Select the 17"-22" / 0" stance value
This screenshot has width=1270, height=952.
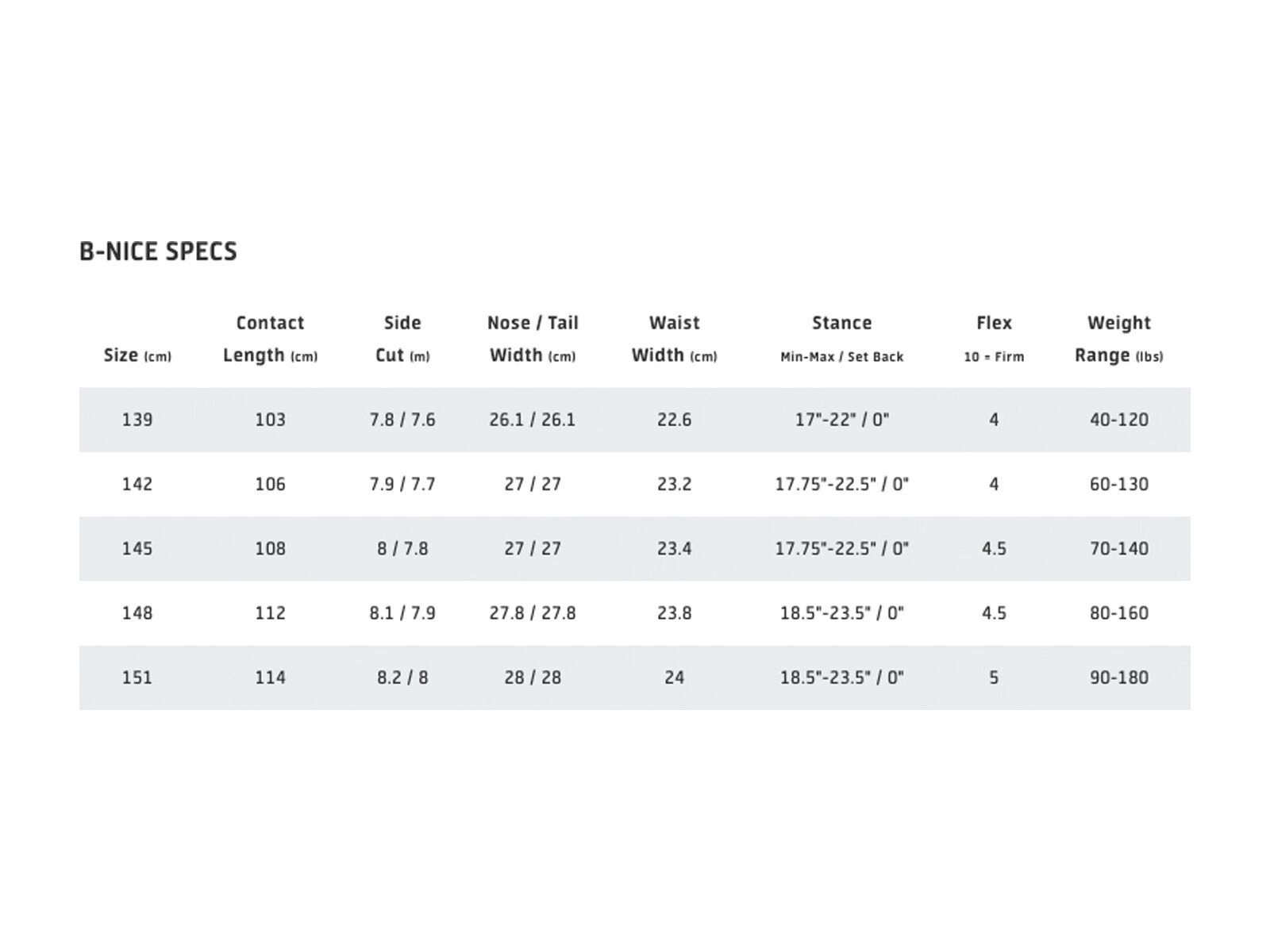841,420
